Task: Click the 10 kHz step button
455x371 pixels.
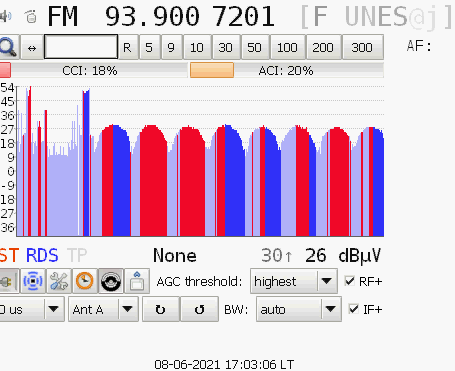Action: click(197, 48)
